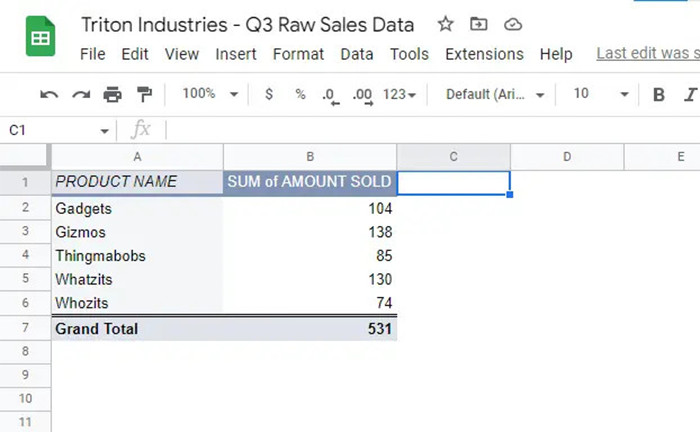The width and height of the screenshot is (700, 432).
Task: Star this spreadsheet document
Action: click(446, 24)
